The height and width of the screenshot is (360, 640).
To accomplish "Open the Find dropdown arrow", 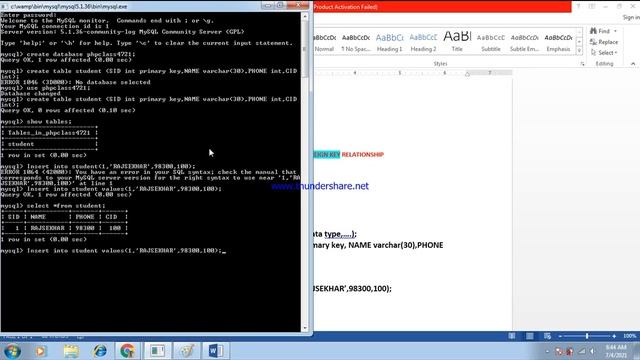I will [x=616, y=31].
